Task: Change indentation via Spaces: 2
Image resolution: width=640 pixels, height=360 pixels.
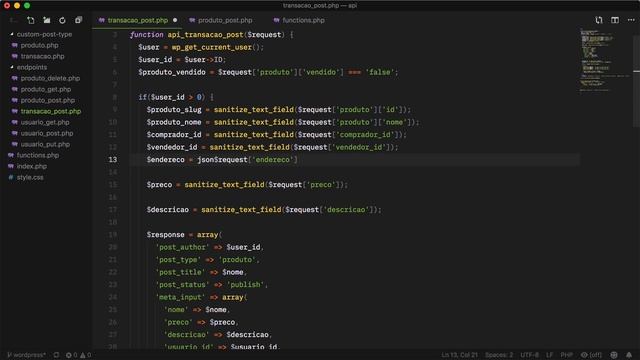Action: coord(499,355)
